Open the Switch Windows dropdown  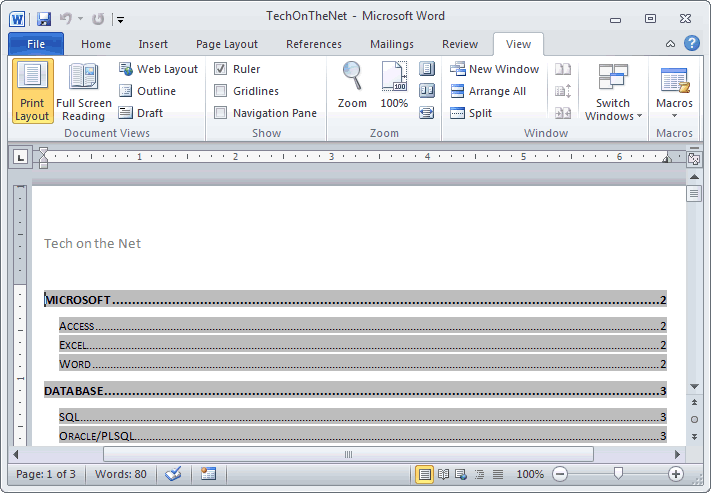tap(613, 92)
